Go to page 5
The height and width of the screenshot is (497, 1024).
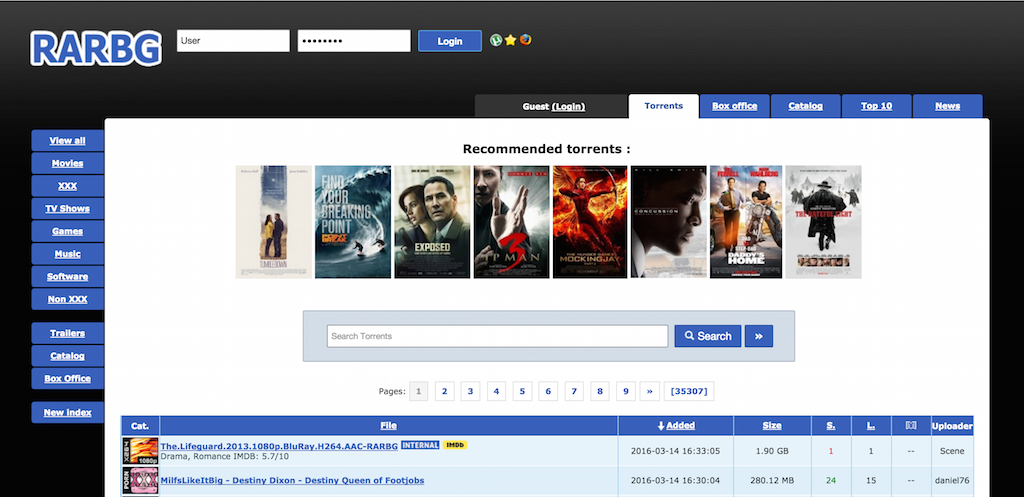522,391
